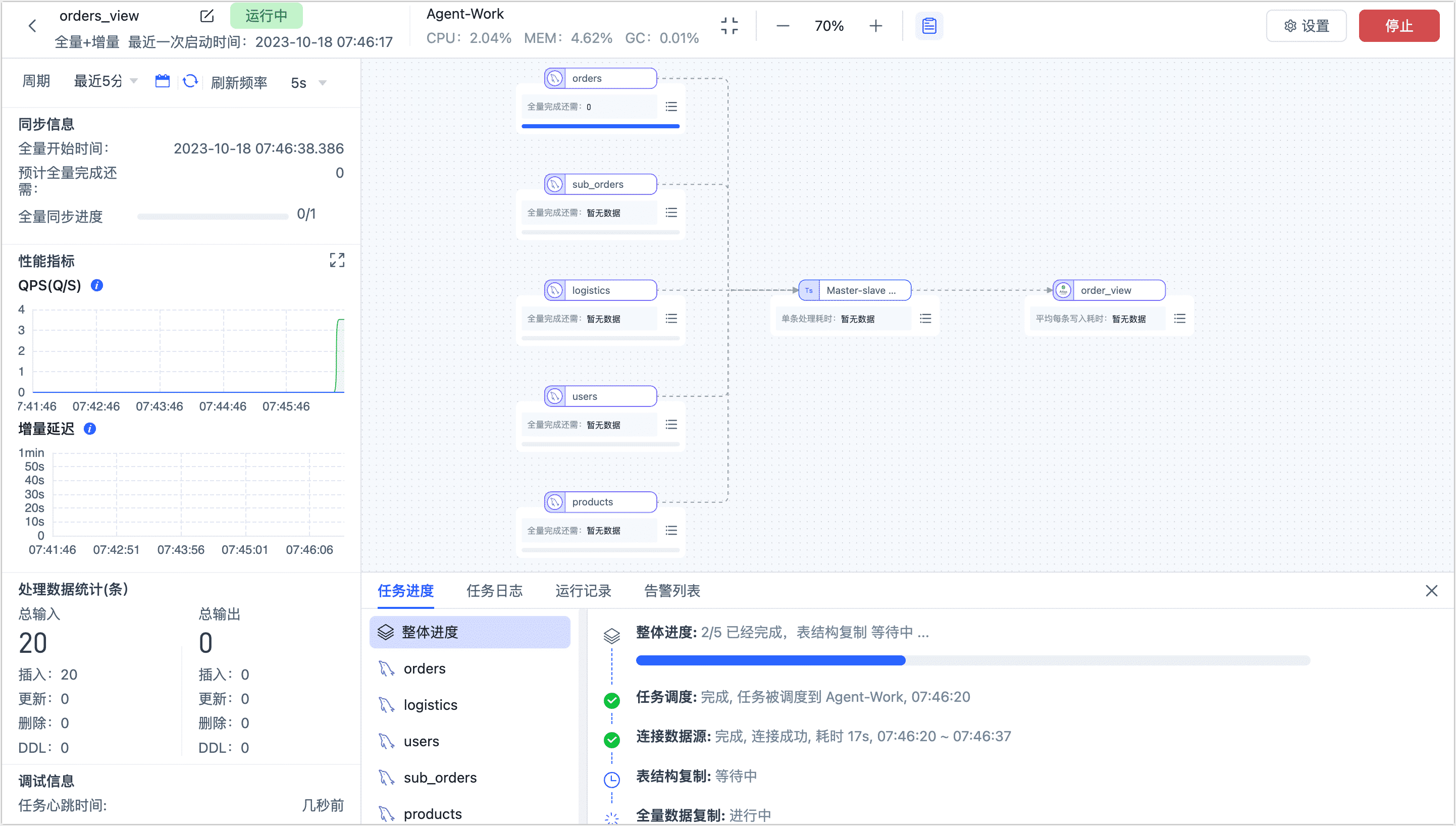
Task: Switch to the 告警列表 tab
Action: 672,591
